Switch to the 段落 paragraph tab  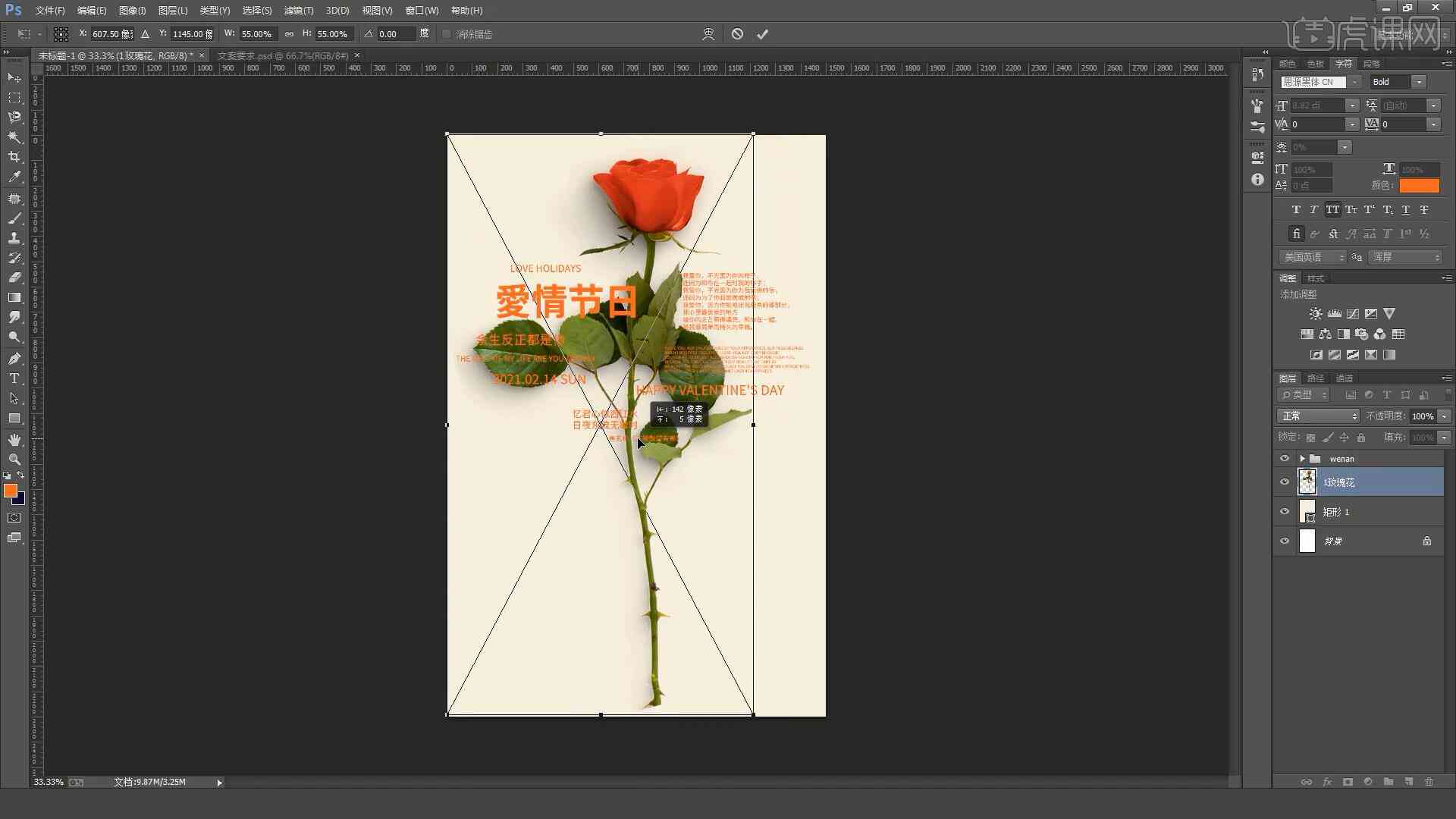click(1371, 64)
